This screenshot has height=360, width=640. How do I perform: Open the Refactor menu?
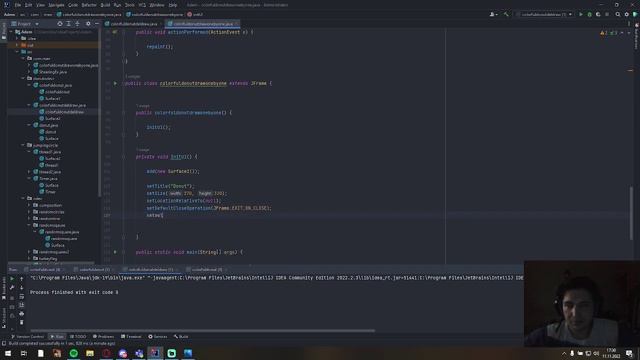pyautogui.click(x=89, y=5)
